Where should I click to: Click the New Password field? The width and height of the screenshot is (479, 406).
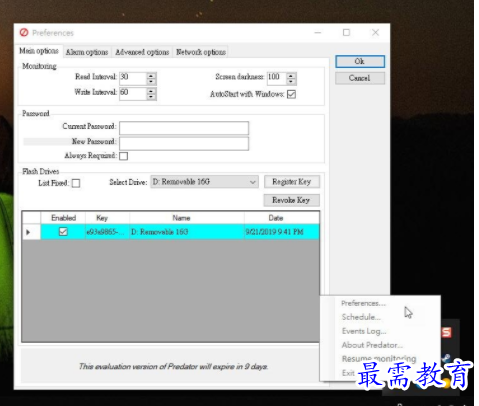click(x=184, y=143)
